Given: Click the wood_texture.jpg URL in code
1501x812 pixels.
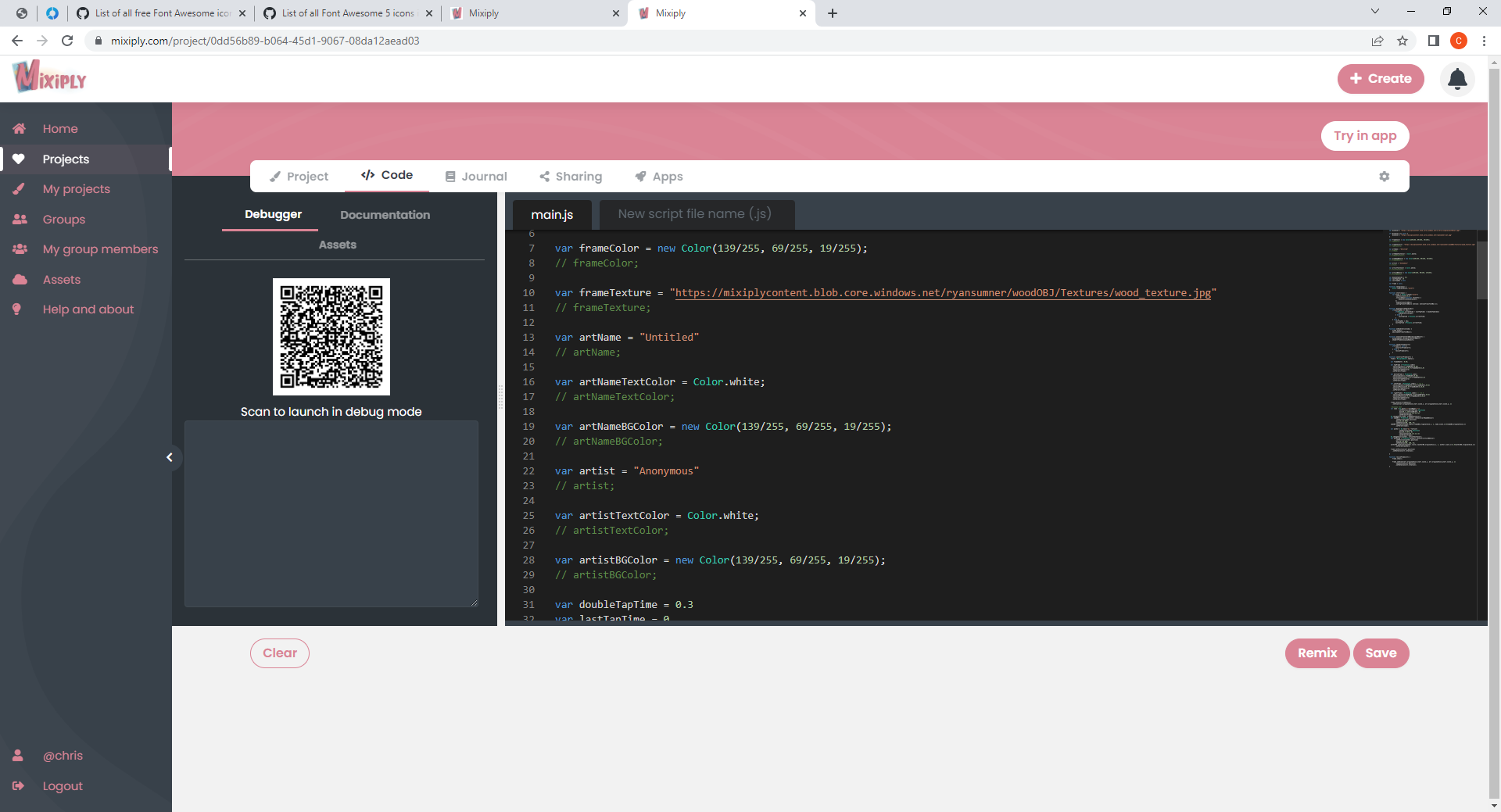Looking at the screenshot, I should click(943, 293).
